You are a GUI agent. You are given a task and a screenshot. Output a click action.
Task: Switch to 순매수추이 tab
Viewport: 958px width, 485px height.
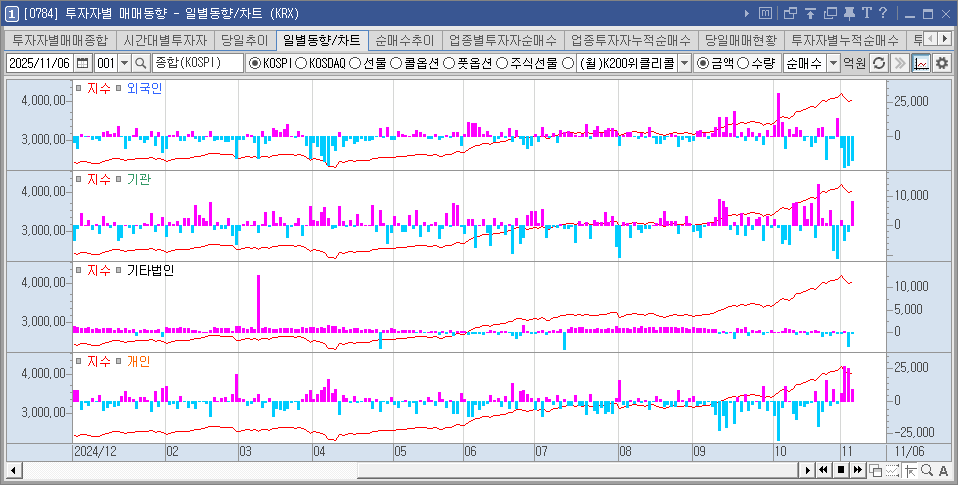coord(404,40)
